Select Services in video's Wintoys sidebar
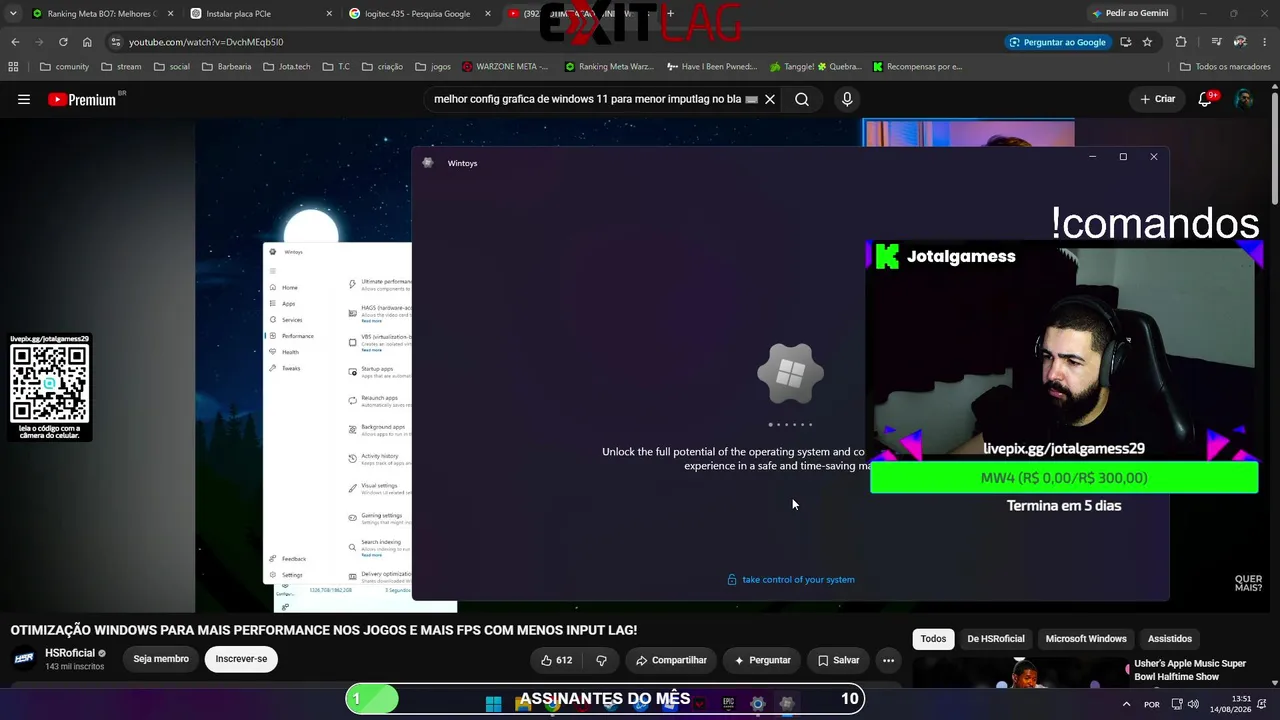This screenshot has height=720, width=1280. [x=285, y=319]
